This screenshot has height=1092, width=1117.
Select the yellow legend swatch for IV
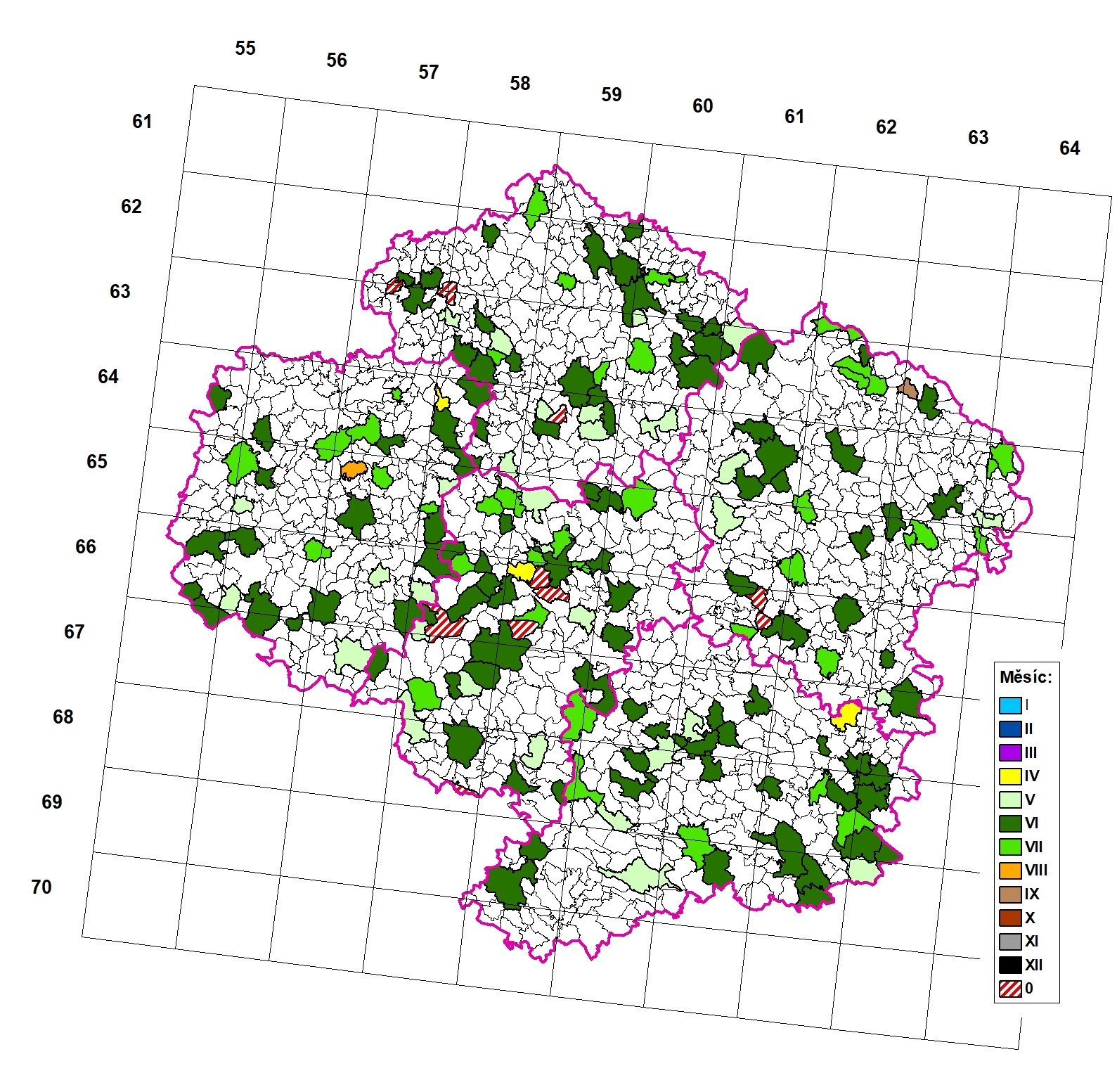point(1010,776)
